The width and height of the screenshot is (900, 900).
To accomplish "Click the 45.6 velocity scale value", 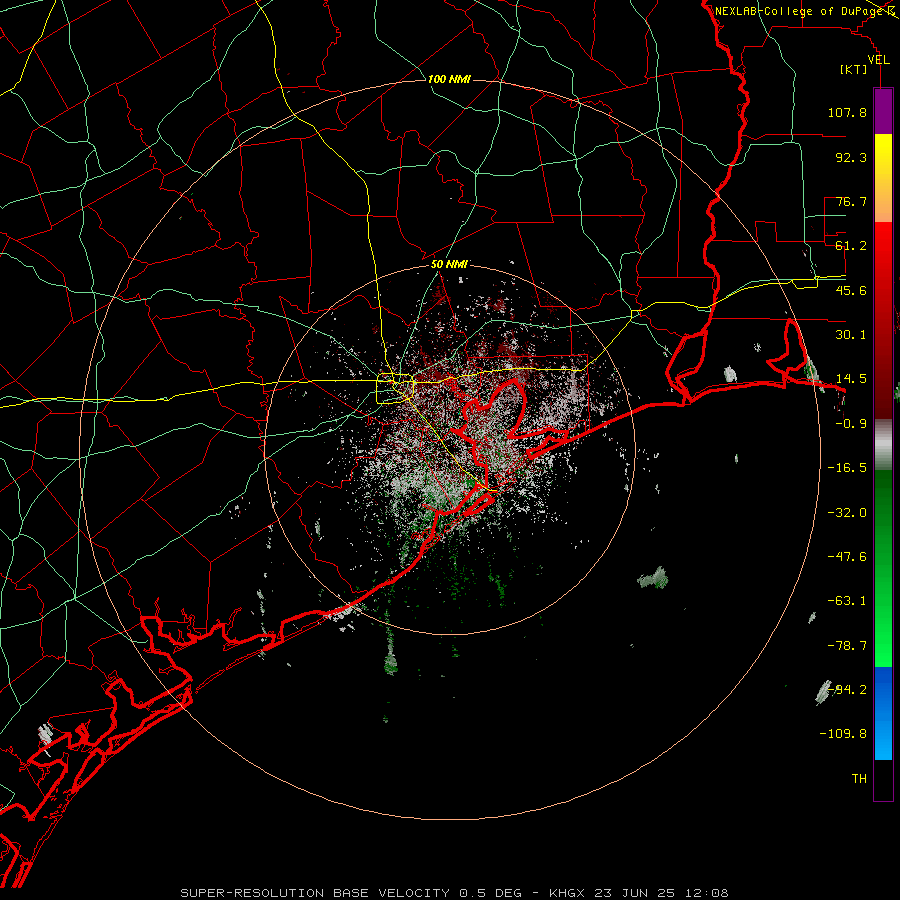I will click(851, 290).
